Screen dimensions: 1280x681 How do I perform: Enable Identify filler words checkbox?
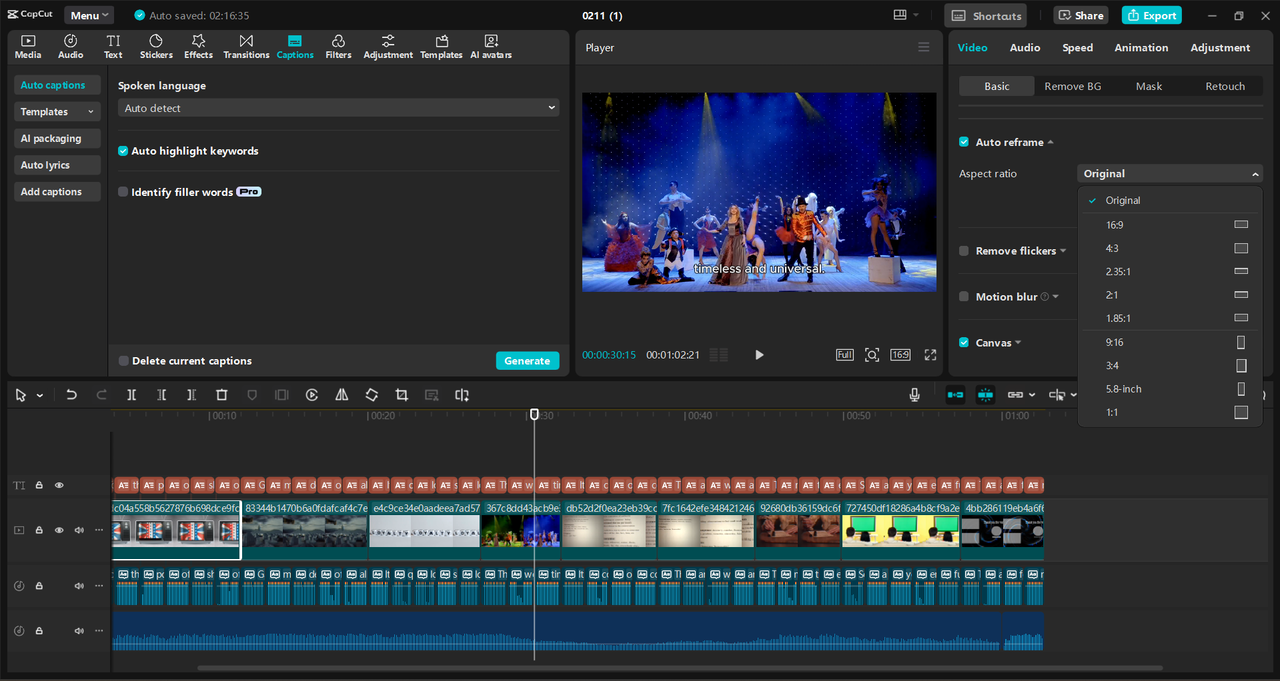[x=123, y=192]
